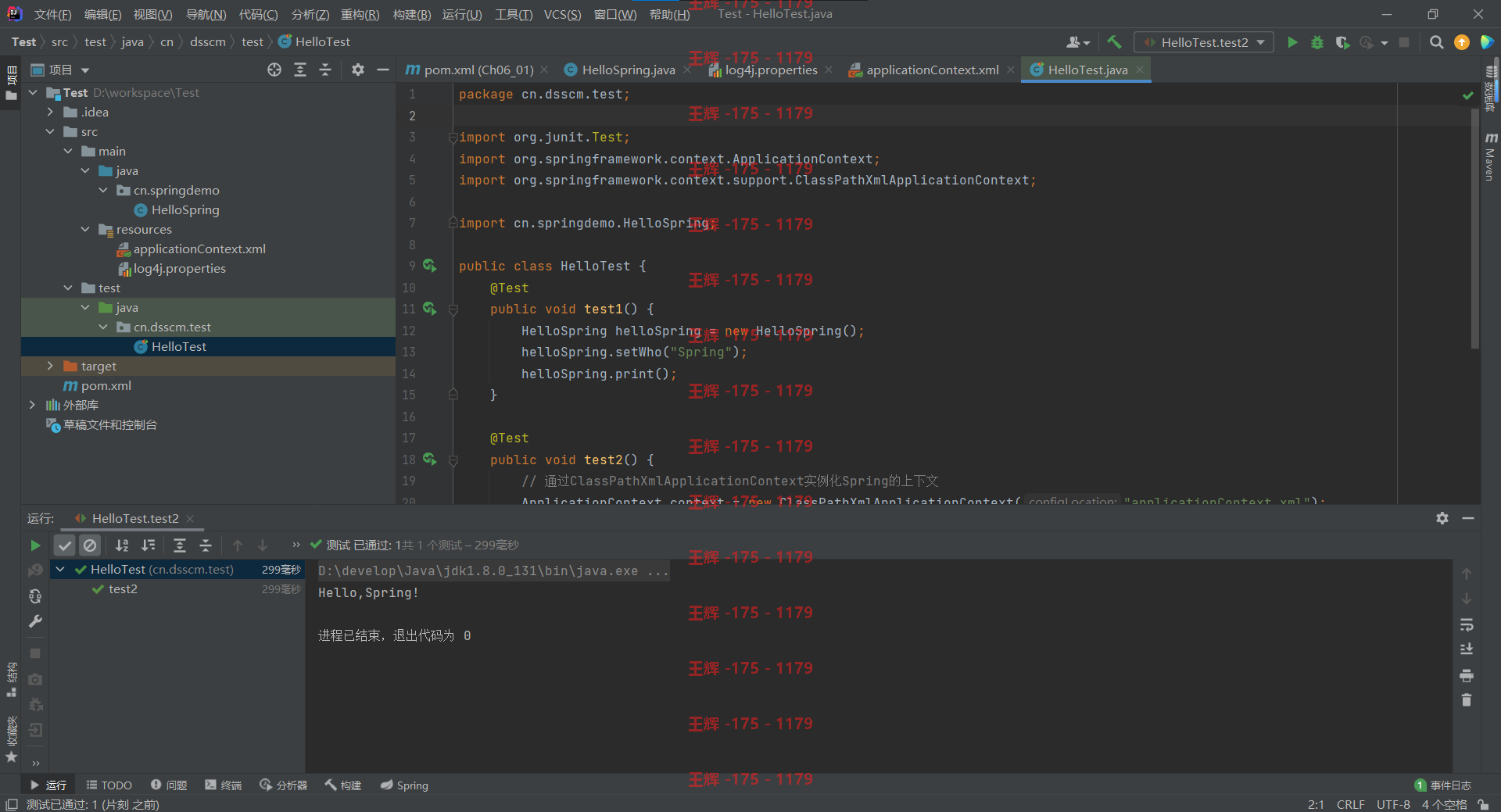Run HelloTest.test2 with green play button

[1292, 42]
